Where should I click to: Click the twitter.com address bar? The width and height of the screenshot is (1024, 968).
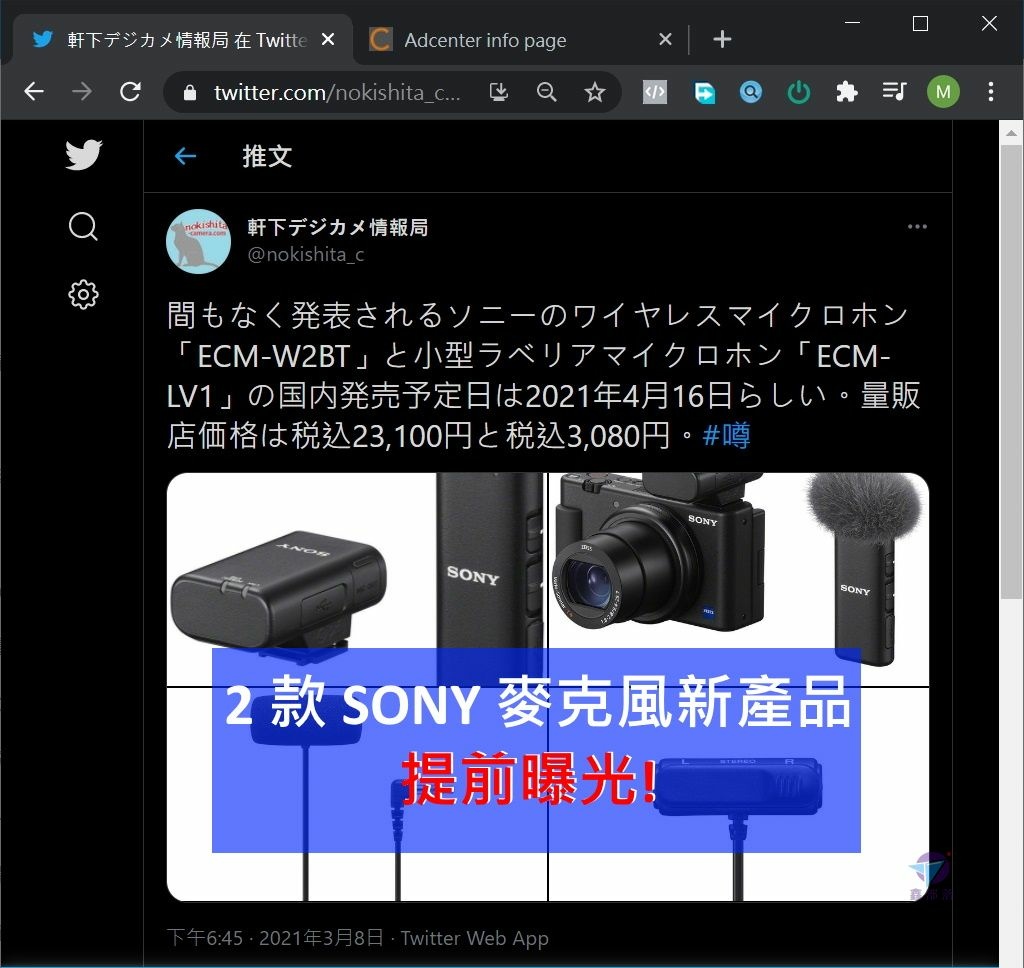click(x=337, y=93)
